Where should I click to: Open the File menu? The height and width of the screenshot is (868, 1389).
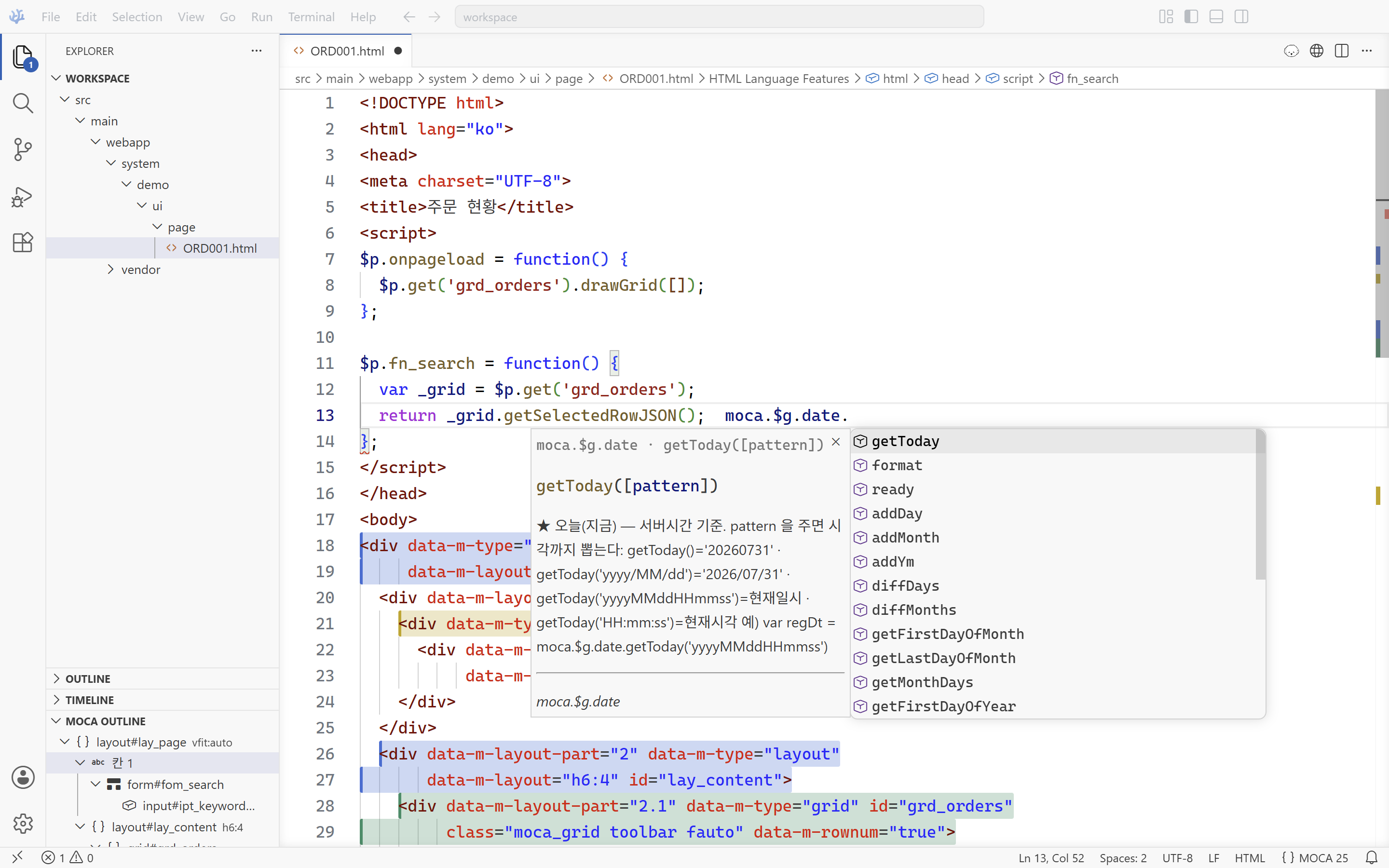51,17
